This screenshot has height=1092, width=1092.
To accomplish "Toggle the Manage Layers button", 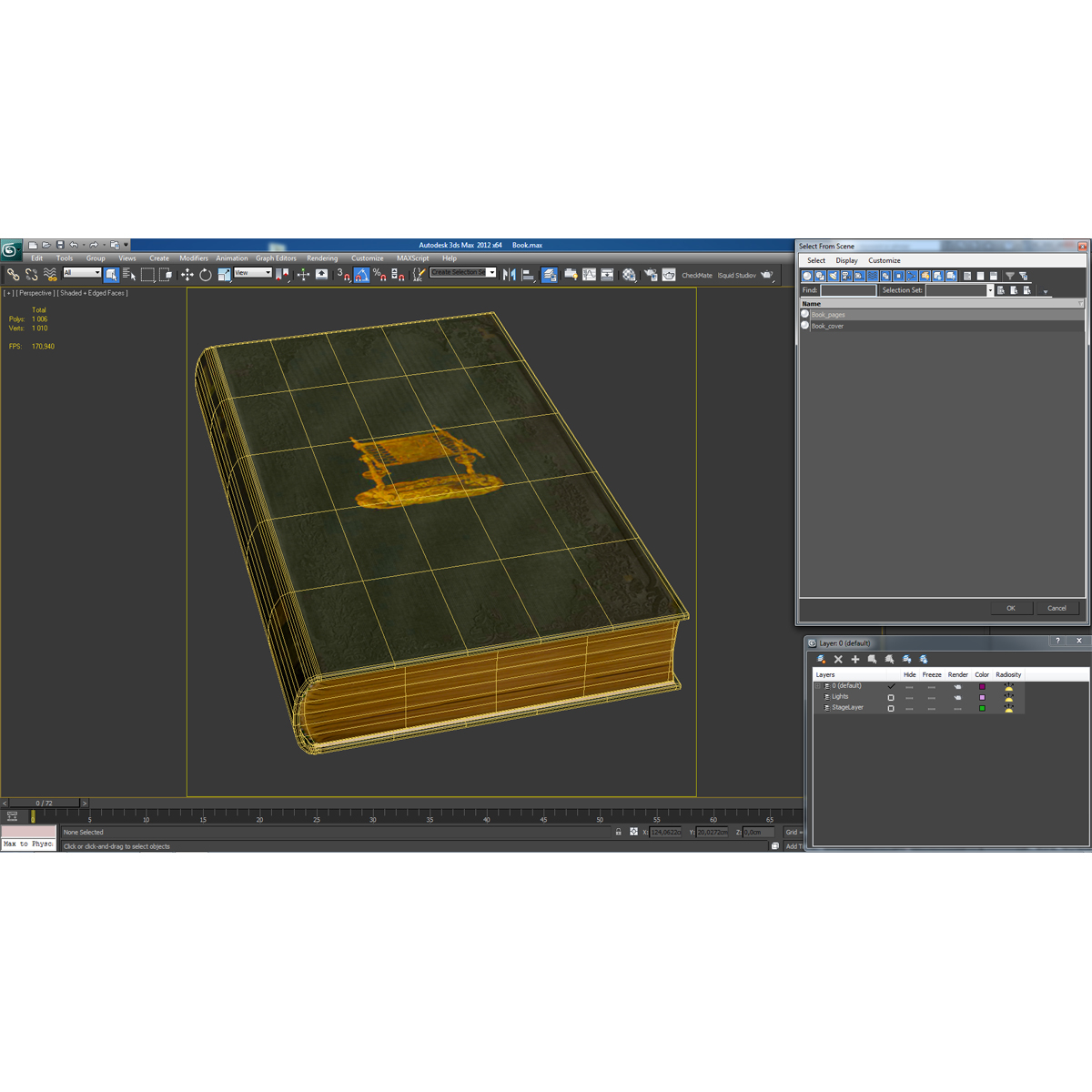I will point(550,274).
